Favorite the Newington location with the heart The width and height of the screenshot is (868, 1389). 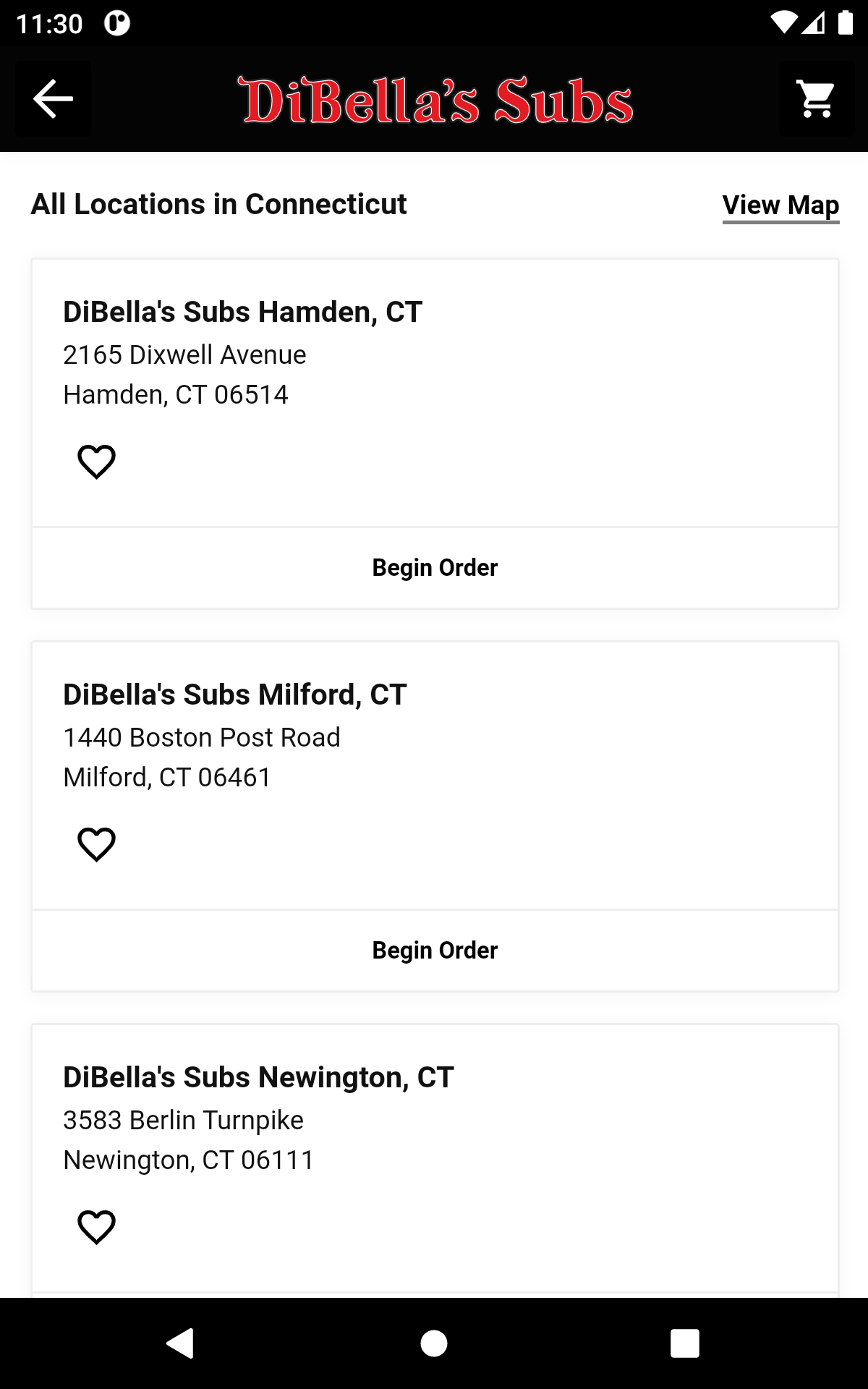coord(96,1227)
